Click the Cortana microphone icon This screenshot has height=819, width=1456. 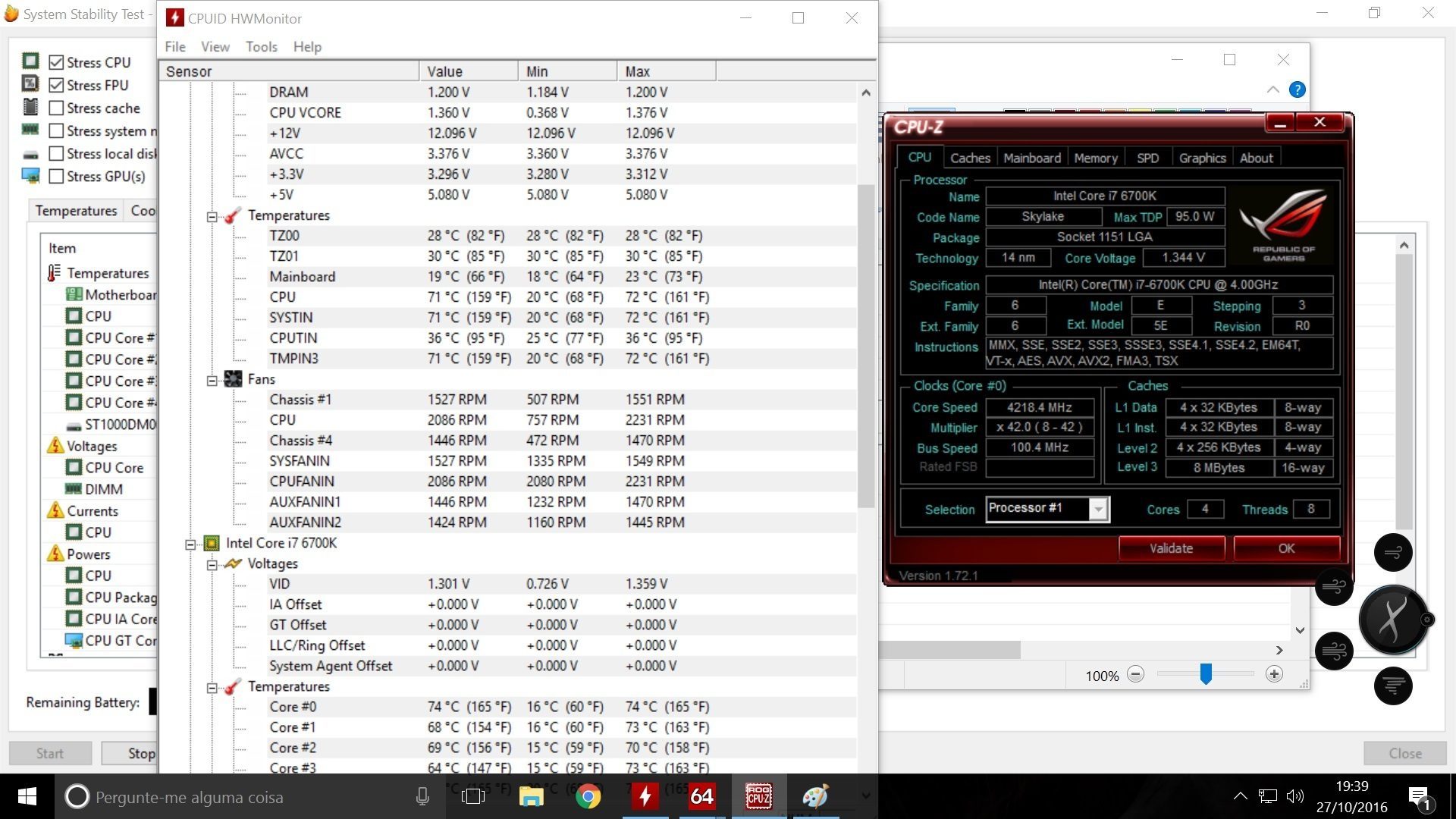tap(422, 796)
